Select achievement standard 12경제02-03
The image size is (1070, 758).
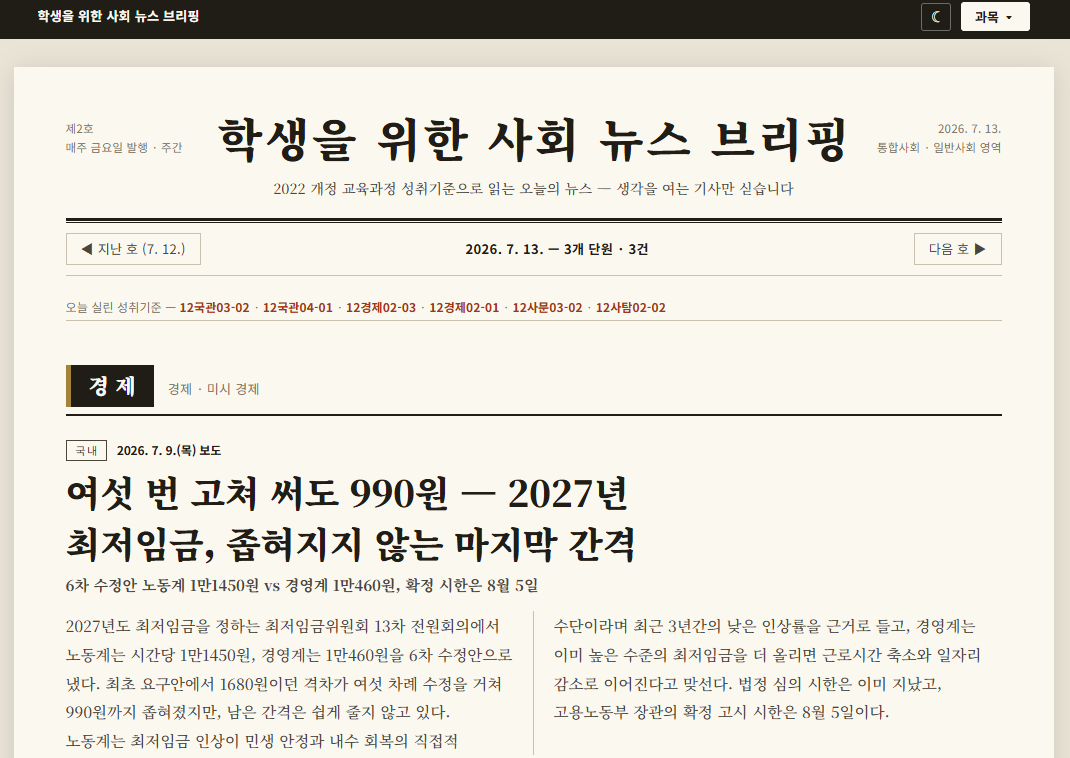(x=381, y=308)
